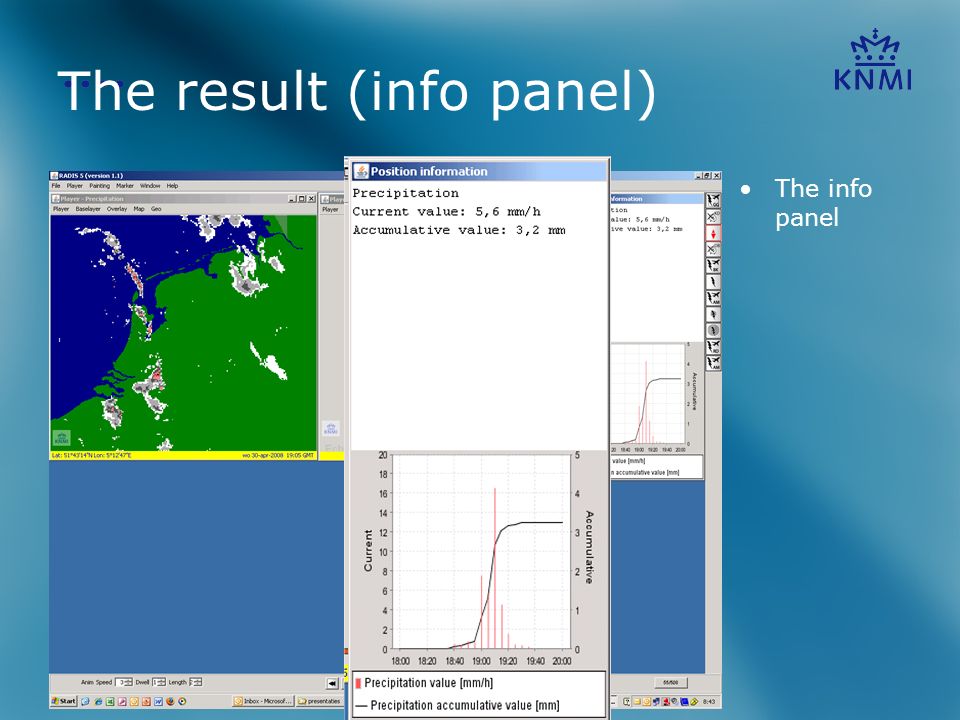Open the Help menu
Image resolution: width=960 pixels, height=720 pixels.
pos(173,186)
